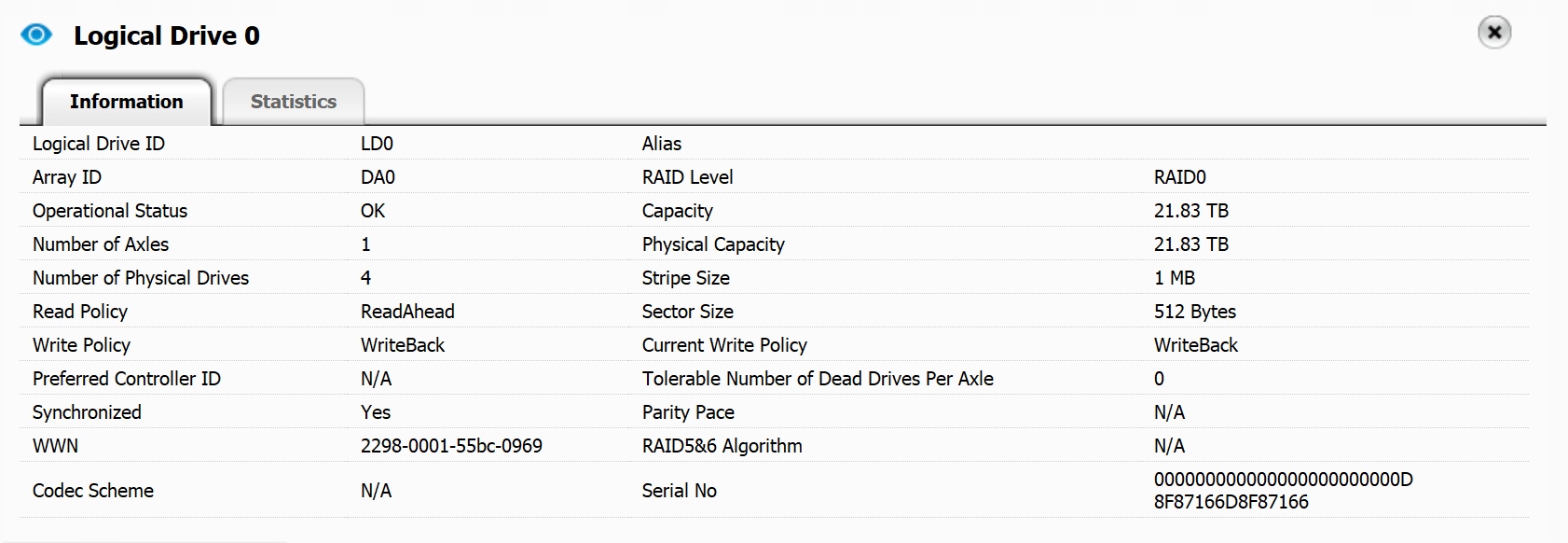Click the Number of Physical Drives label
The height and width of the screenshot is (543, 1568).
[141, 278]
